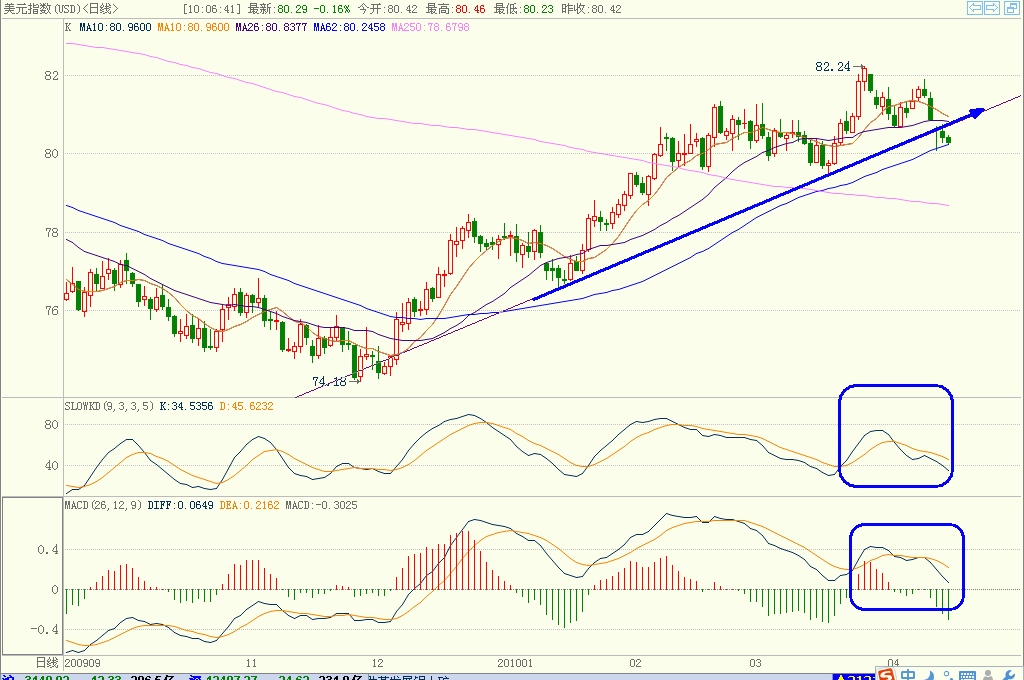Click the DEA:0.2162 value
Image resolution: width=1024 pixels, height=680 pixels.
pos(249,506)
